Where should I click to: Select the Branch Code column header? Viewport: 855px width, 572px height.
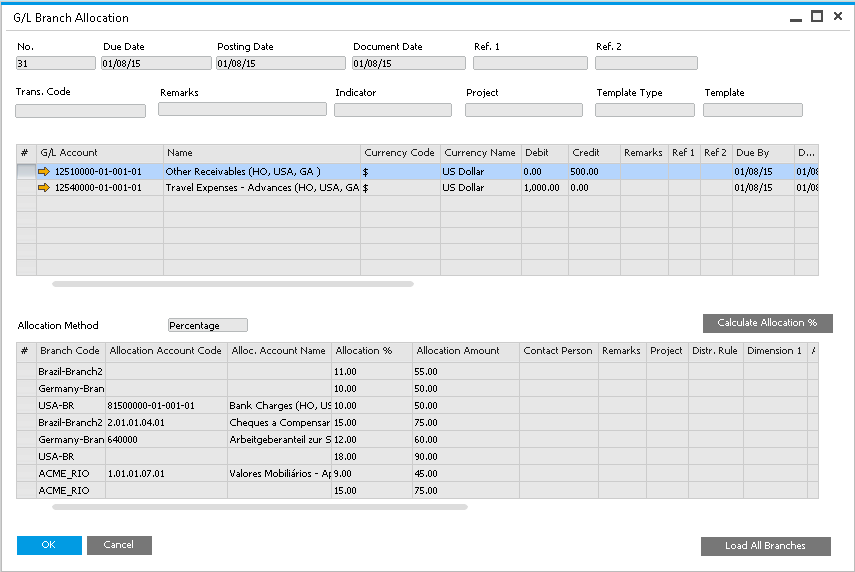click(70, 351)
